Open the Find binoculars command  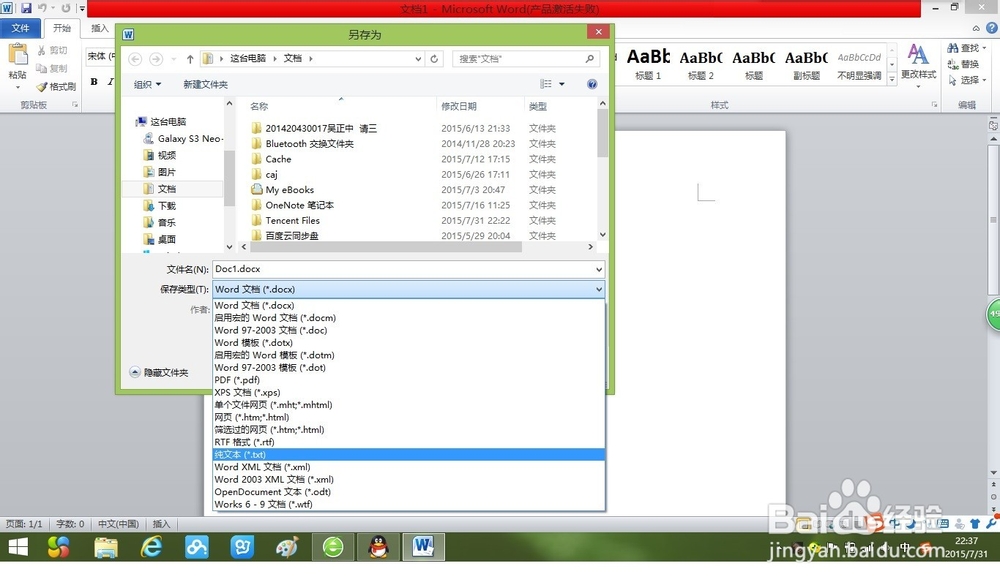[966, 48]
